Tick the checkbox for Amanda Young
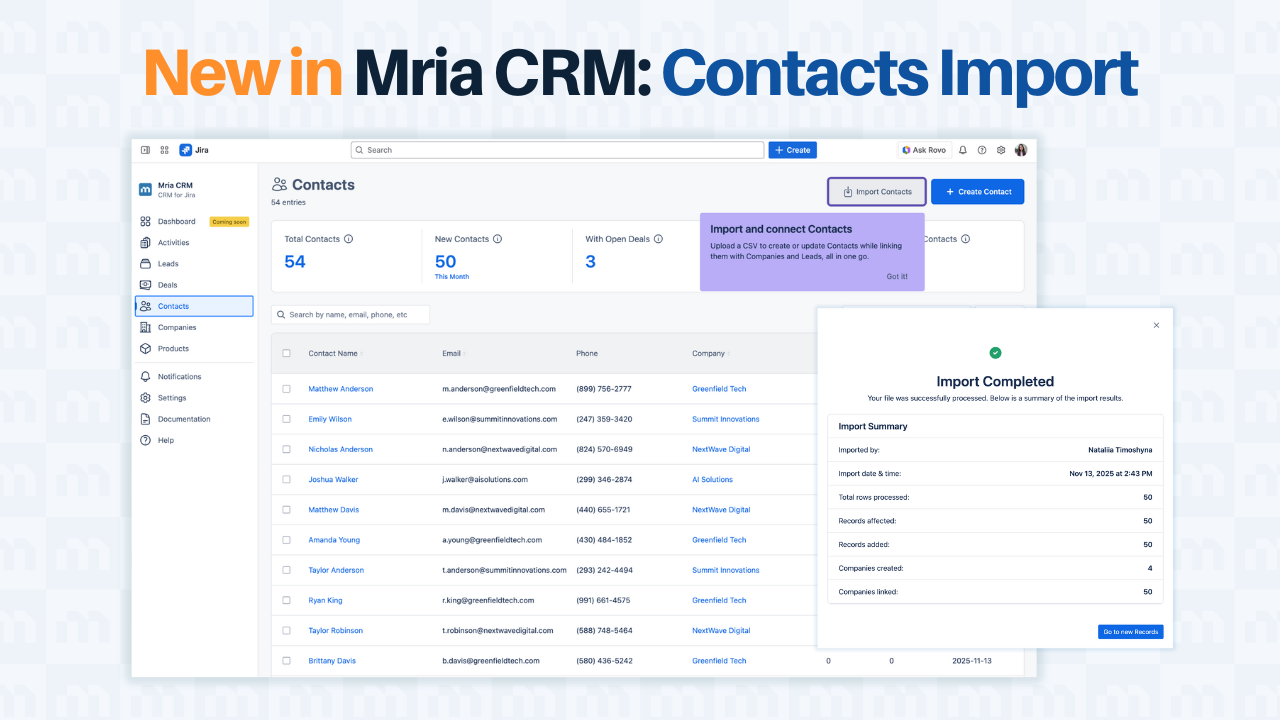Screen dimensions: 1280x720 [x=287, y=540]
